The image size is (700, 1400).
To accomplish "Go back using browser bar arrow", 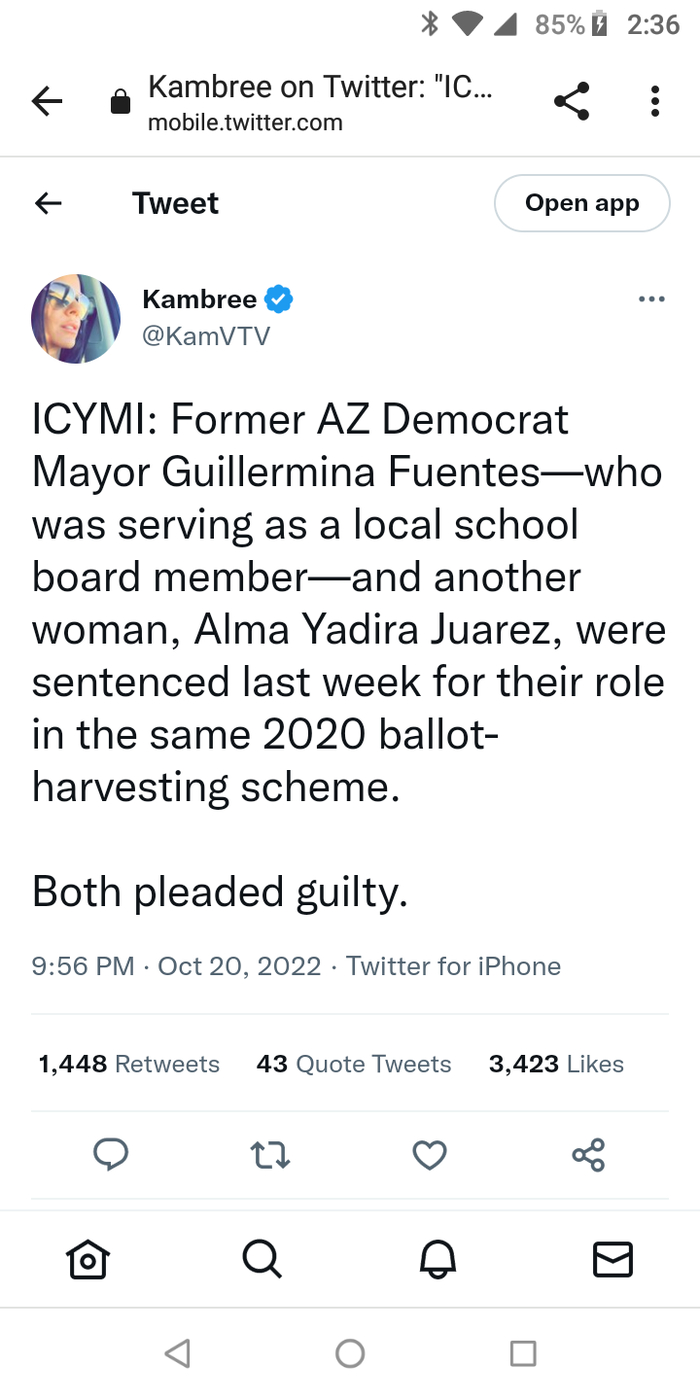I will point(47,101).
